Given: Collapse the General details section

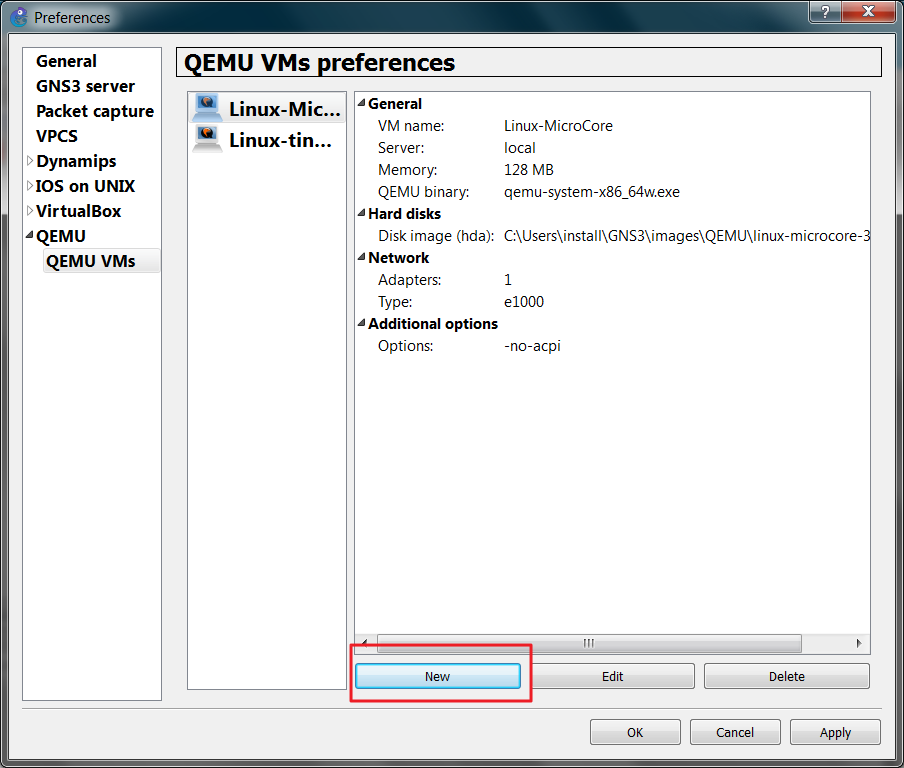Looking at the screenshot, I should pyautogui.click(x=361, y=103).
